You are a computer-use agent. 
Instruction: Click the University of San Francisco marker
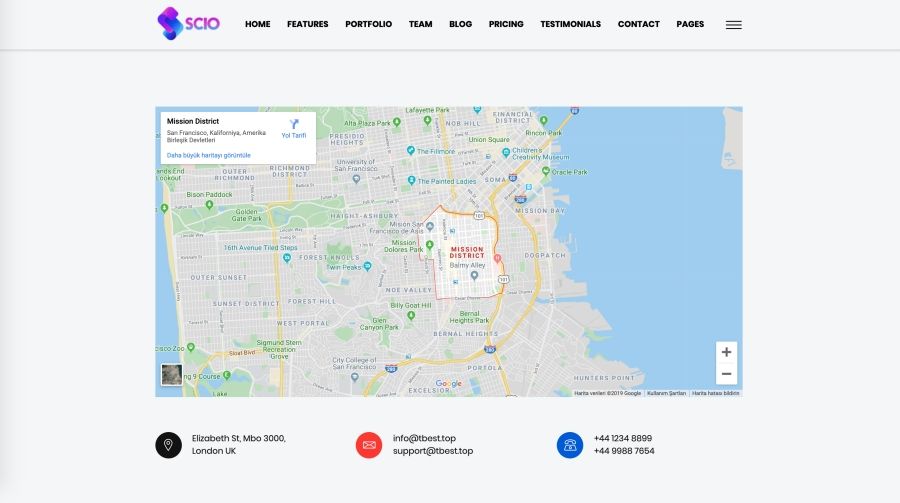point(356,179)
